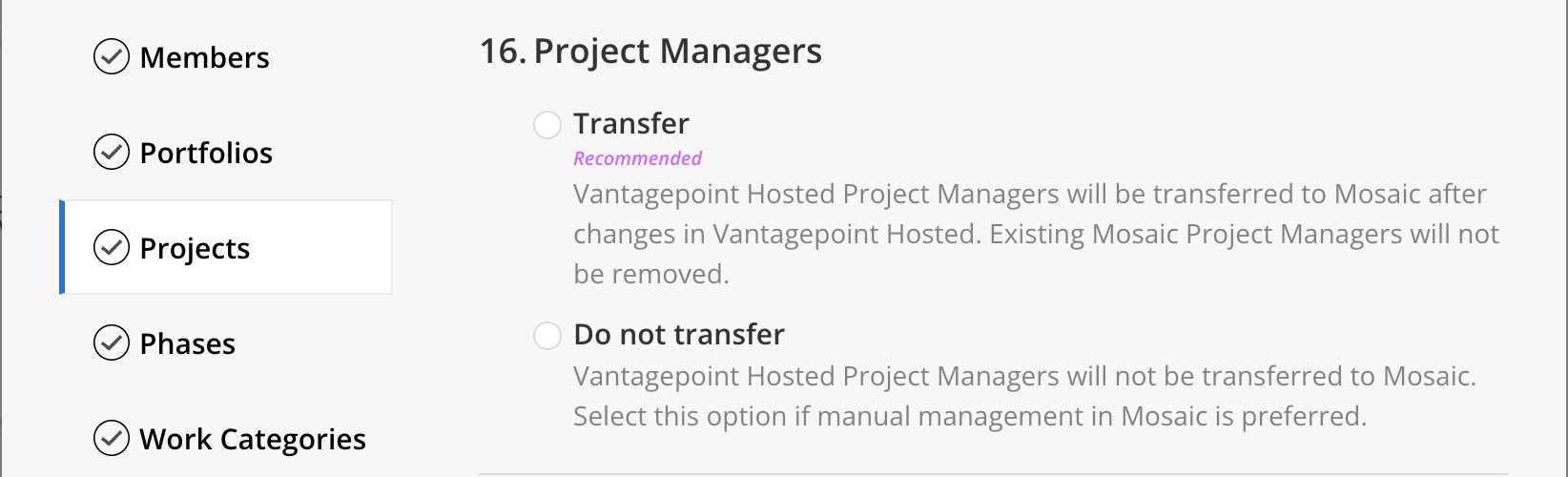The image size is (1568, 477).
Task: Click the checkmark icon beside Work Categories
Action: [112, 438]
